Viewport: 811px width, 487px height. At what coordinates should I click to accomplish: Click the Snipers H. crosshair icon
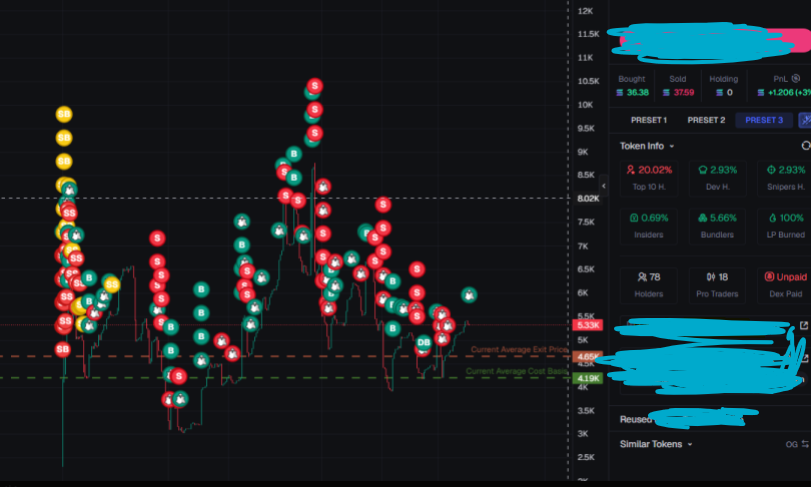771,170
